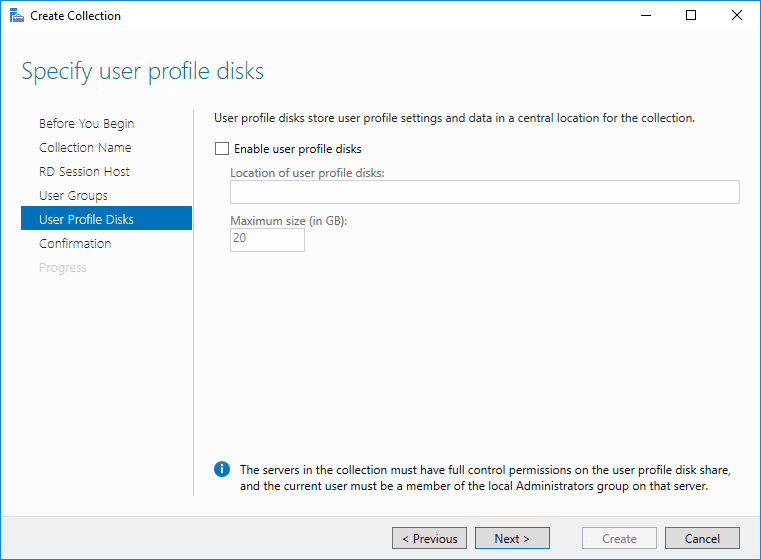The width and height of the screenshot is (761, 560).
Task: Click the disabled Create button
Action: (619, 539)
